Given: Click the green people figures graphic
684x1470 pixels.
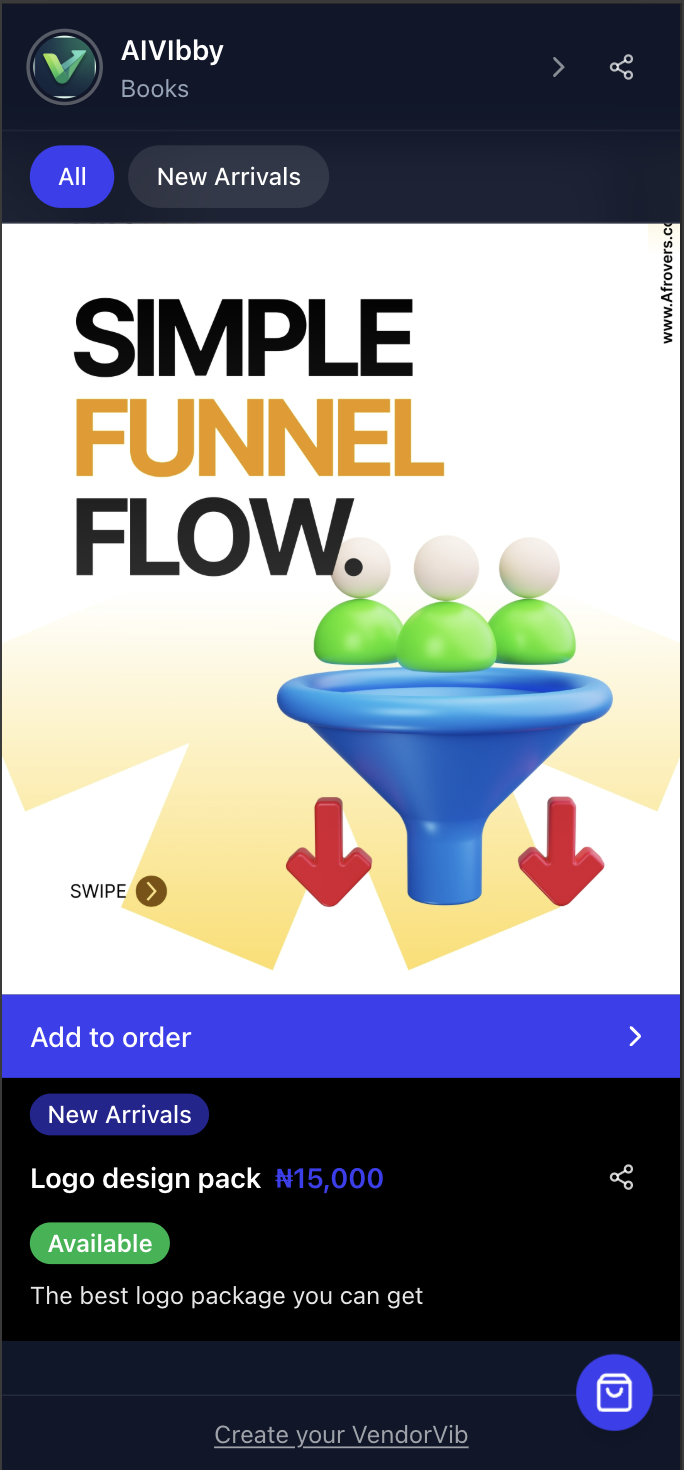Looking at the screenshot, I should pyautogui.click(x=445, y=604).
